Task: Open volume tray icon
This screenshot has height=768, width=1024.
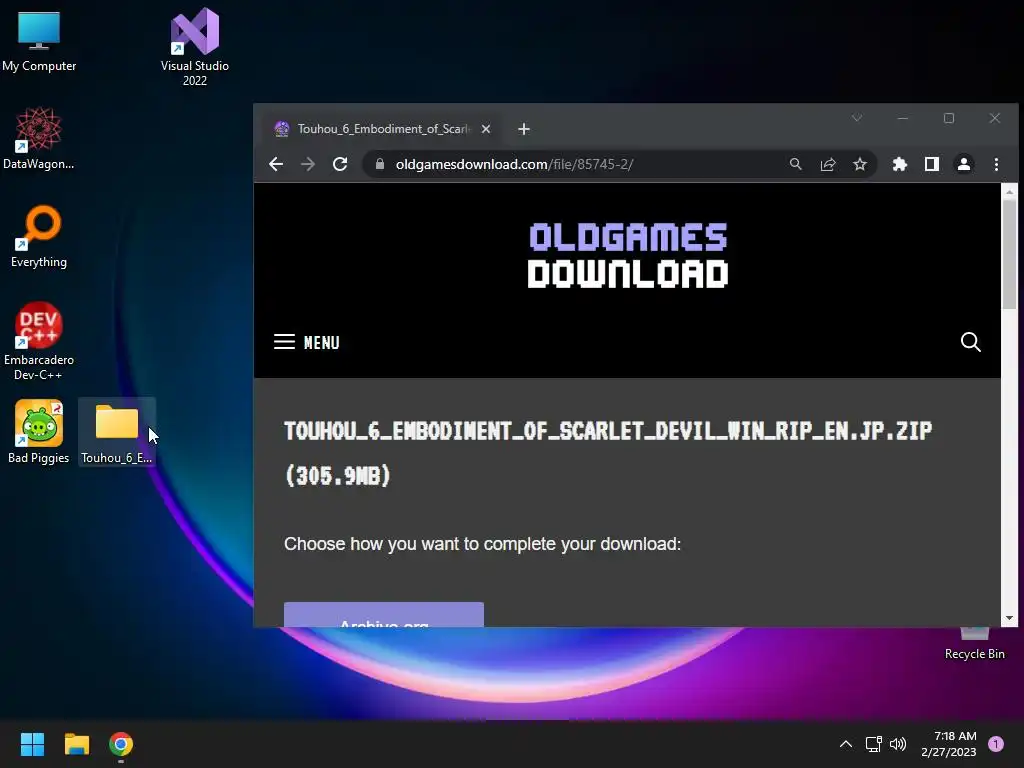Action: 898,744
